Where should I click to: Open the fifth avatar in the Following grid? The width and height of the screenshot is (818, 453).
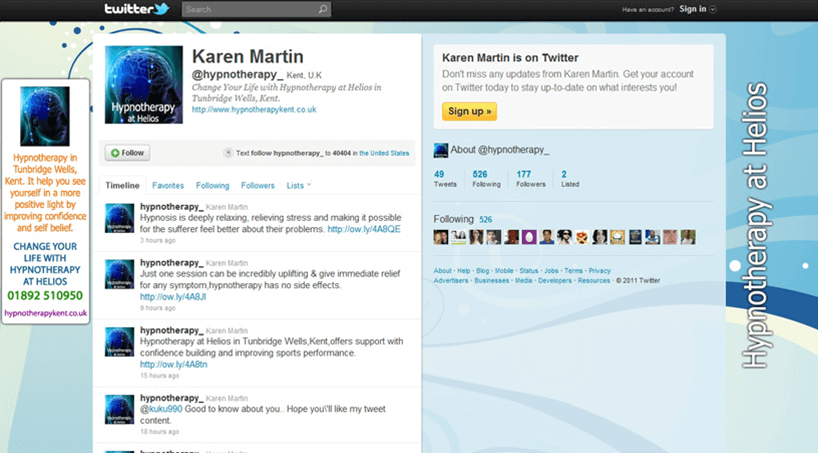pyautogui.click(x=512, y=237)
